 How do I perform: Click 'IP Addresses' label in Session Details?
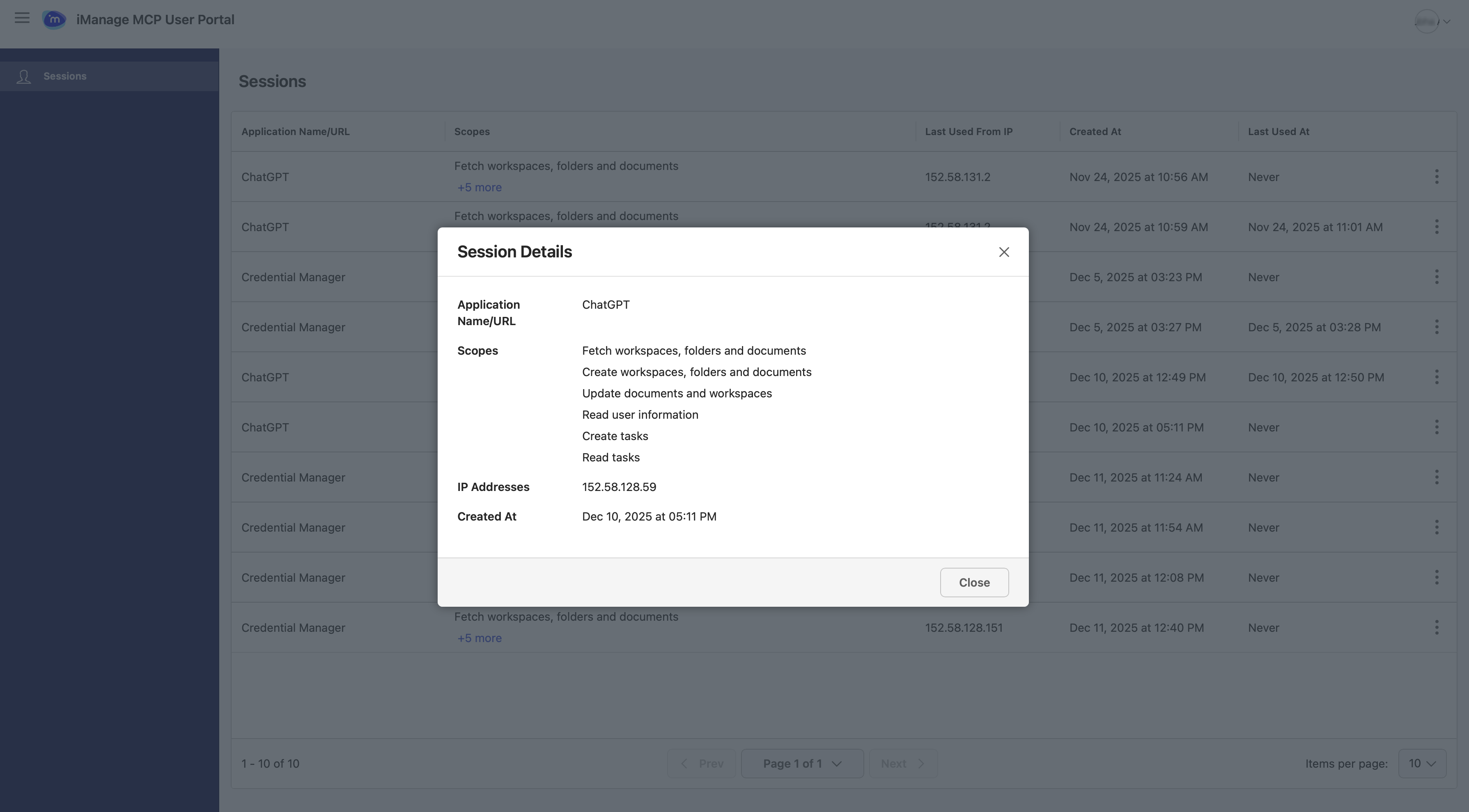click(x=493, y=487)
